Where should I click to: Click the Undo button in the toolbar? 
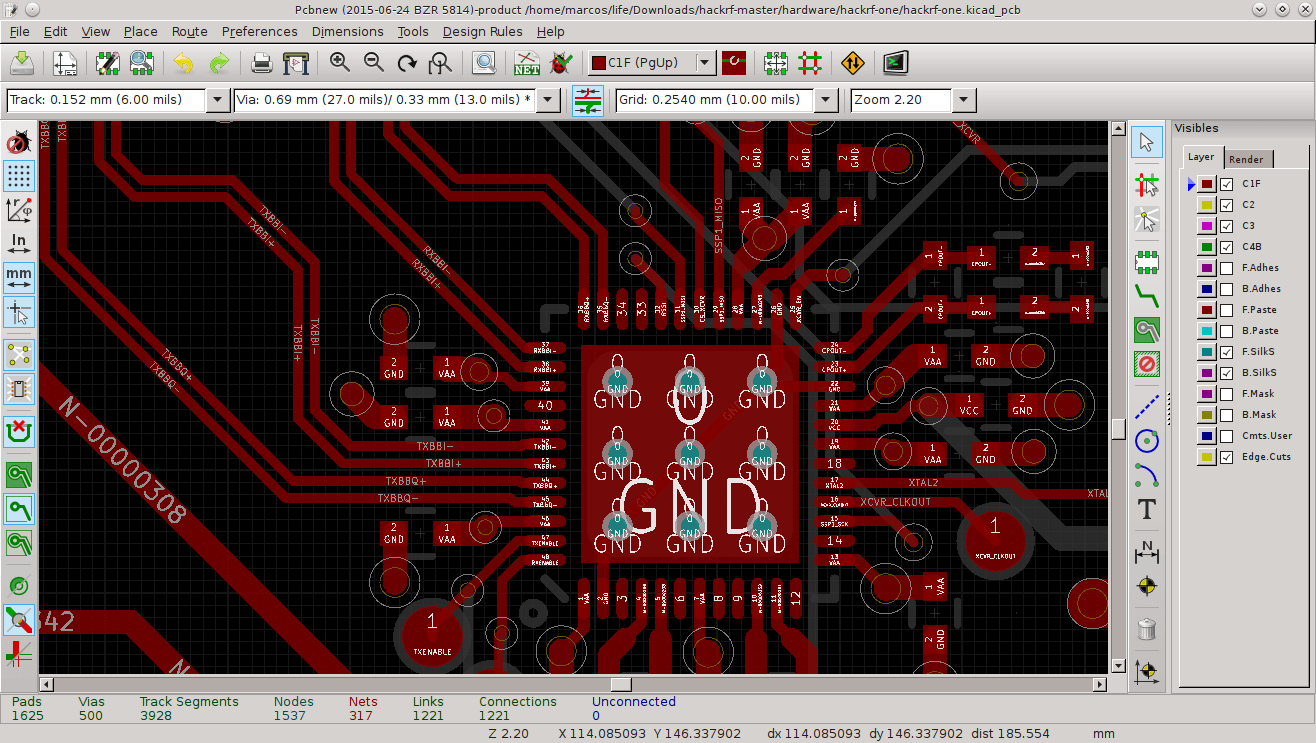[x=185, y=62]
